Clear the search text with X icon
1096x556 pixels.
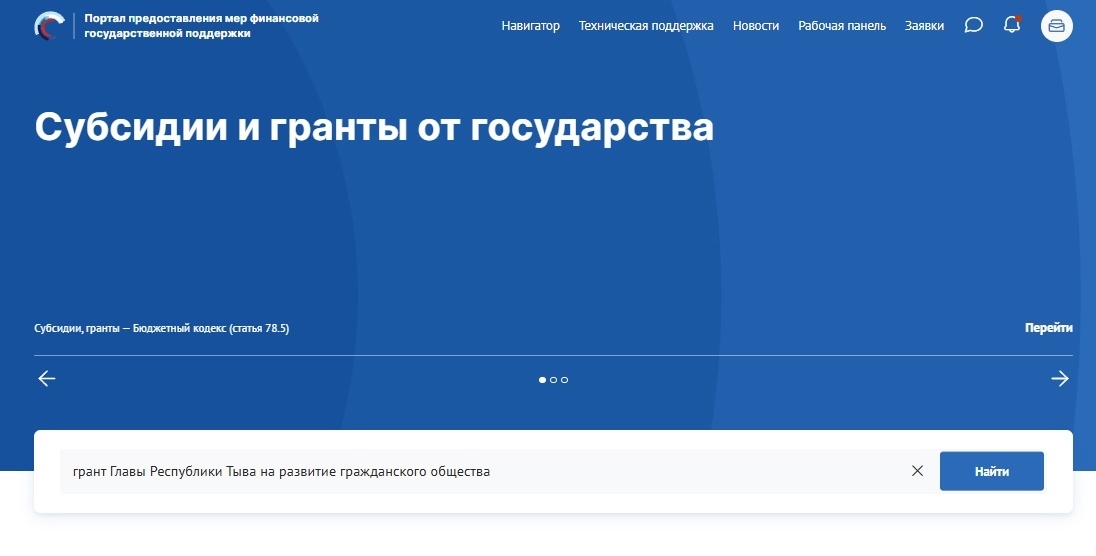tap(917, 471)
